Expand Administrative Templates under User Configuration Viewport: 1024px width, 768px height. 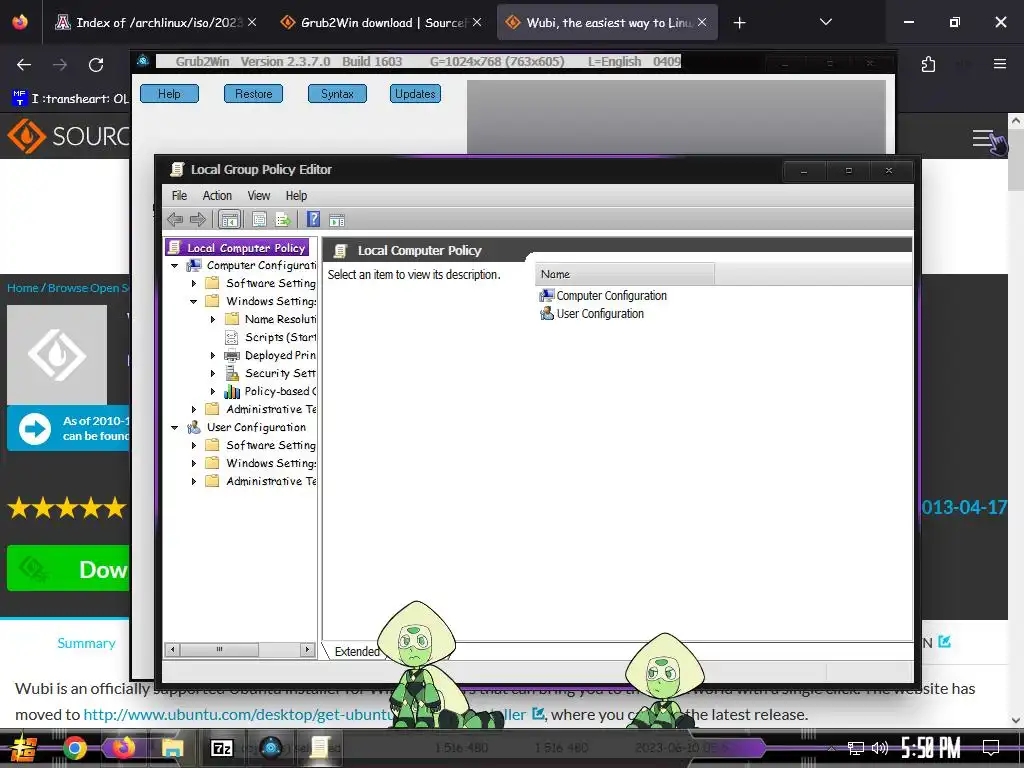click(x=194, y=481)
